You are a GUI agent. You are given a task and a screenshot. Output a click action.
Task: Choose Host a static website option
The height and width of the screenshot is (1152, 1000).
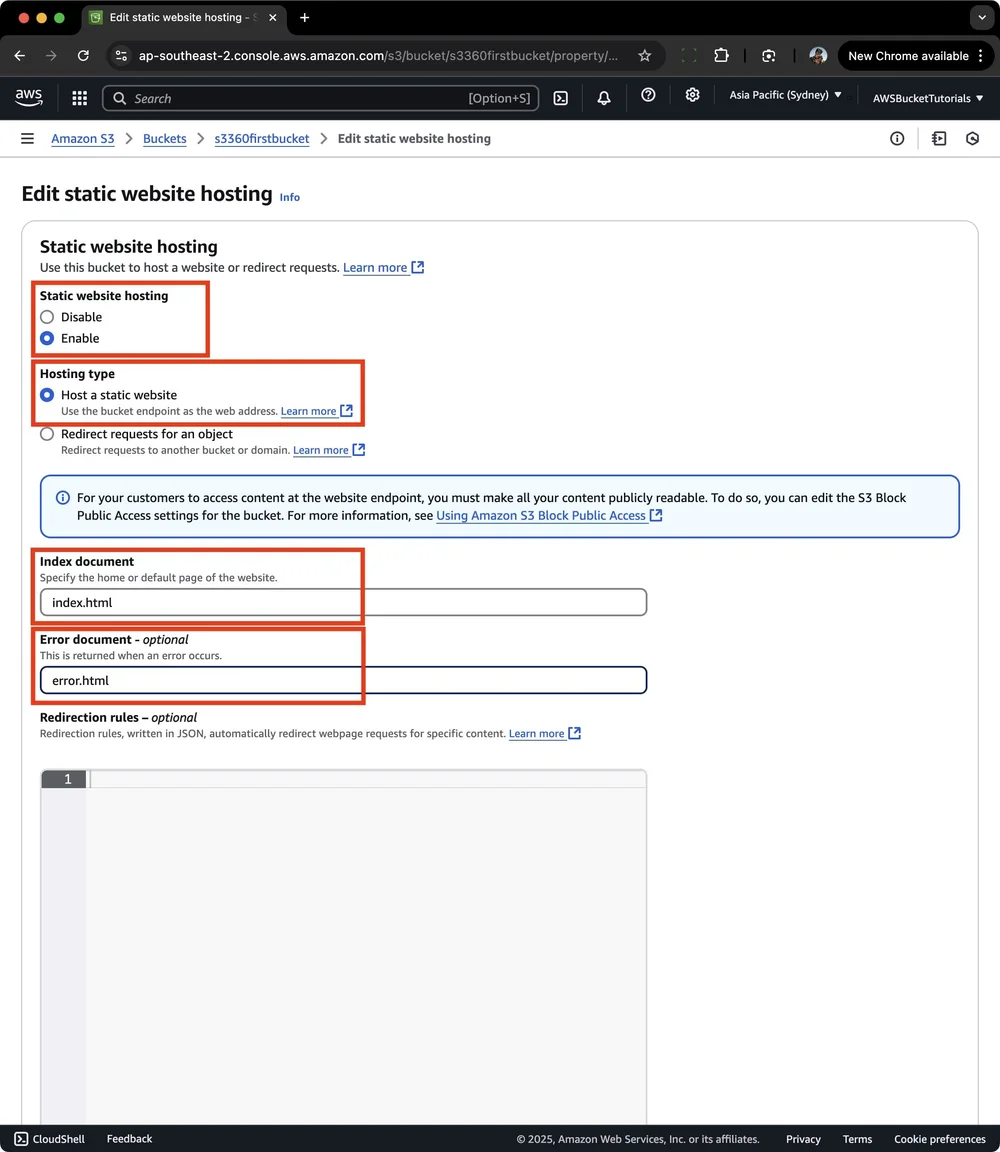(47, 395)
